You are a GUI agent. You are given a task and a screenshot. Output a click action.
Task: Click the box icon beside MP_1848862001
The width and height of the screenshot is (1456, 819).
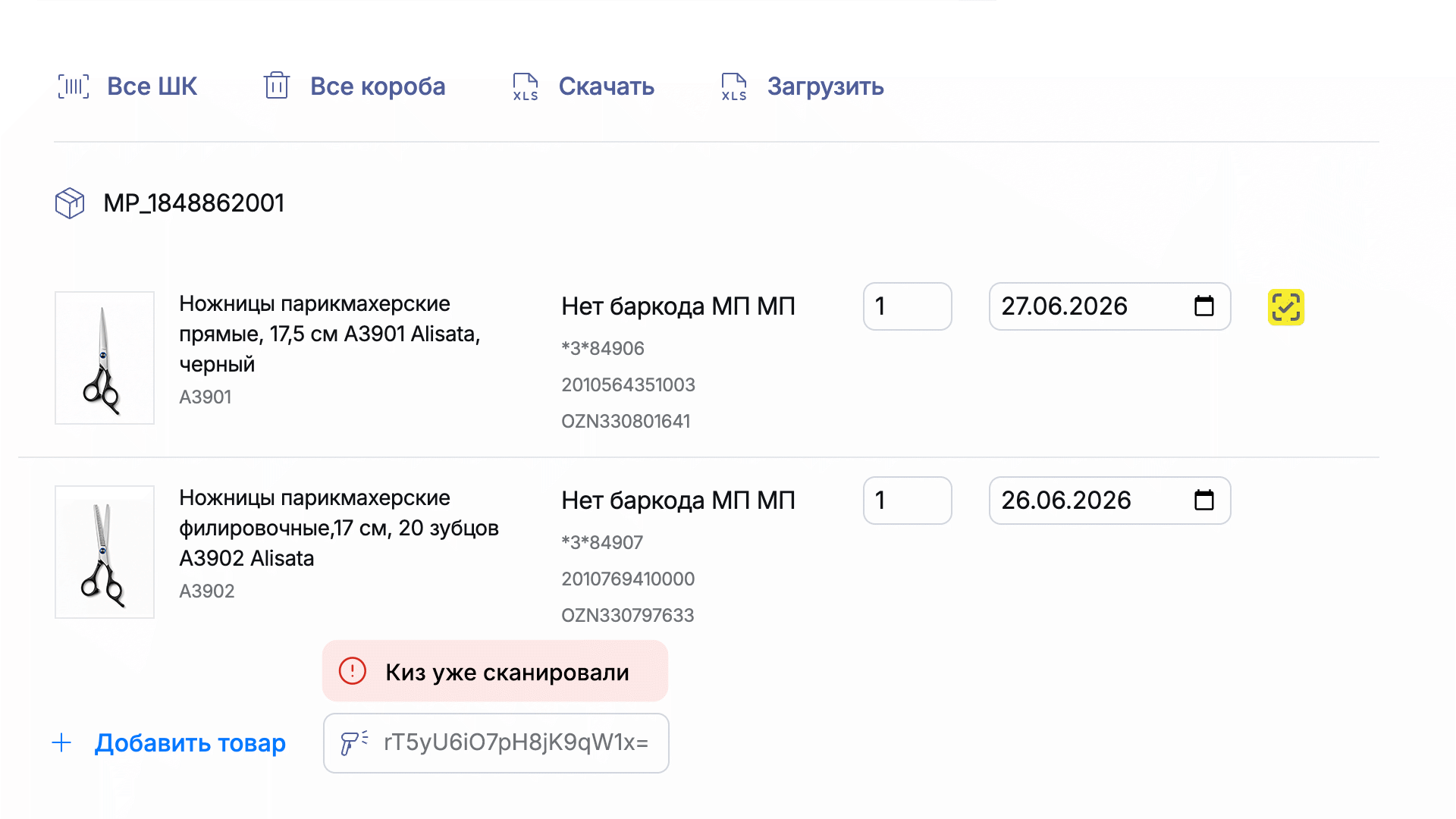[70, 203]
